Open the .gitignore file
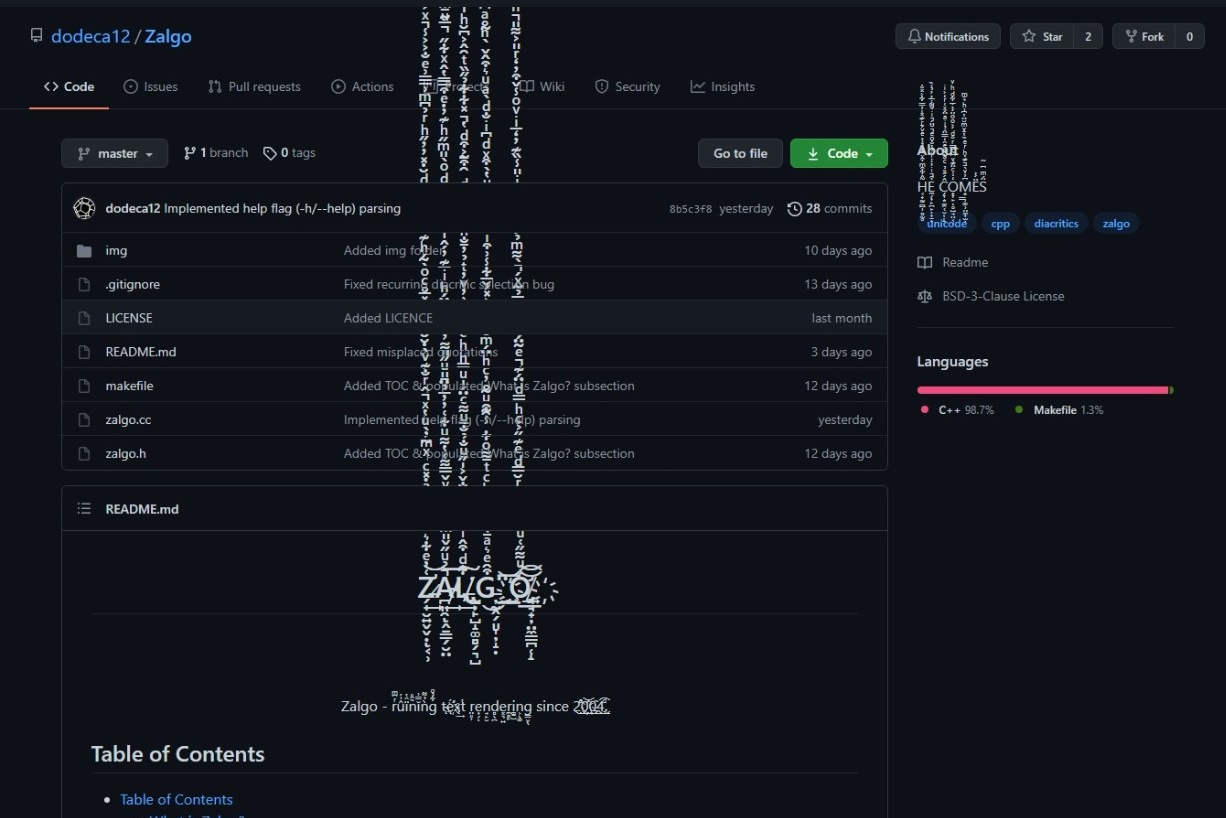 coord(133,285)
